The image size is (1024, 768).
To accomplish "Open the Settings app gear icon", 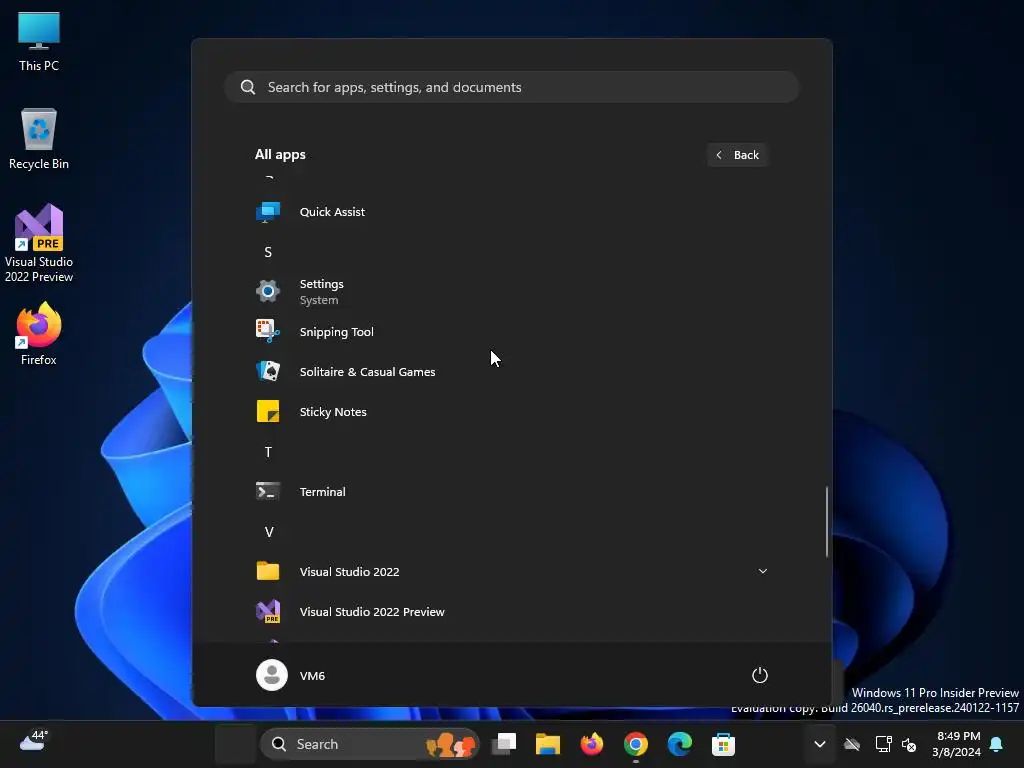I will (268, 291).
